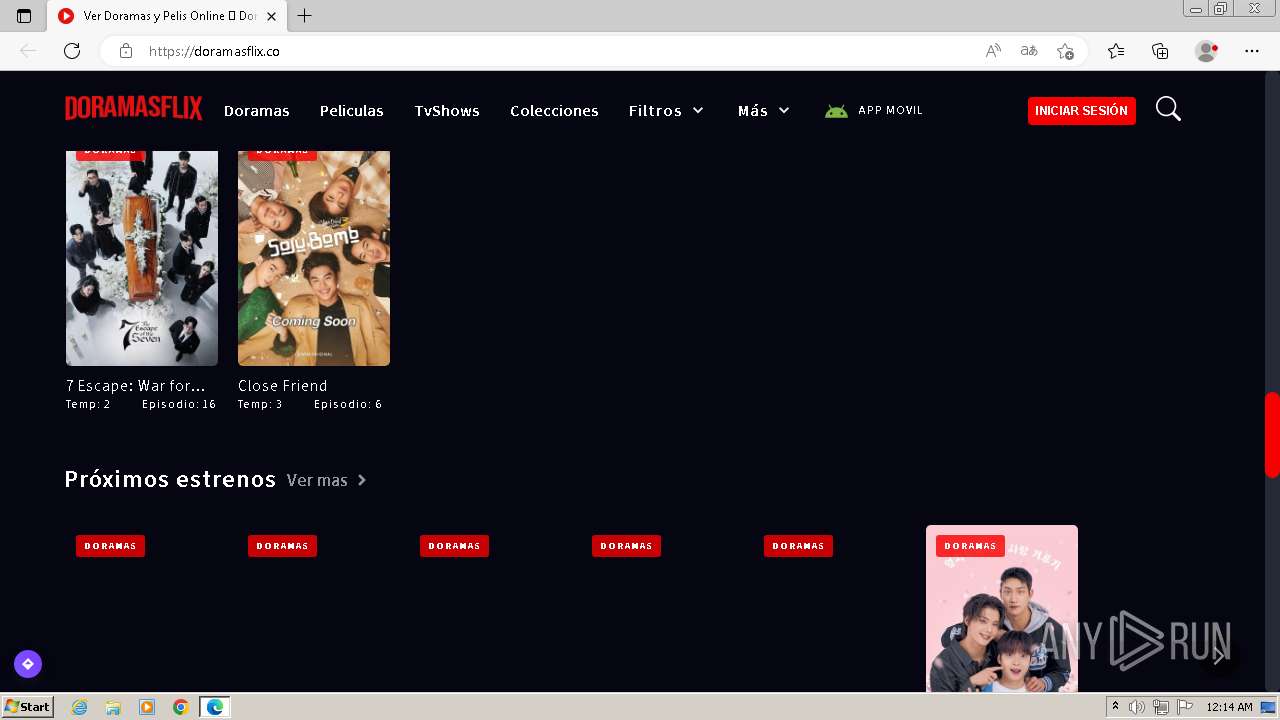Click 'Episodio: 16' under 7 Escape

179,405
